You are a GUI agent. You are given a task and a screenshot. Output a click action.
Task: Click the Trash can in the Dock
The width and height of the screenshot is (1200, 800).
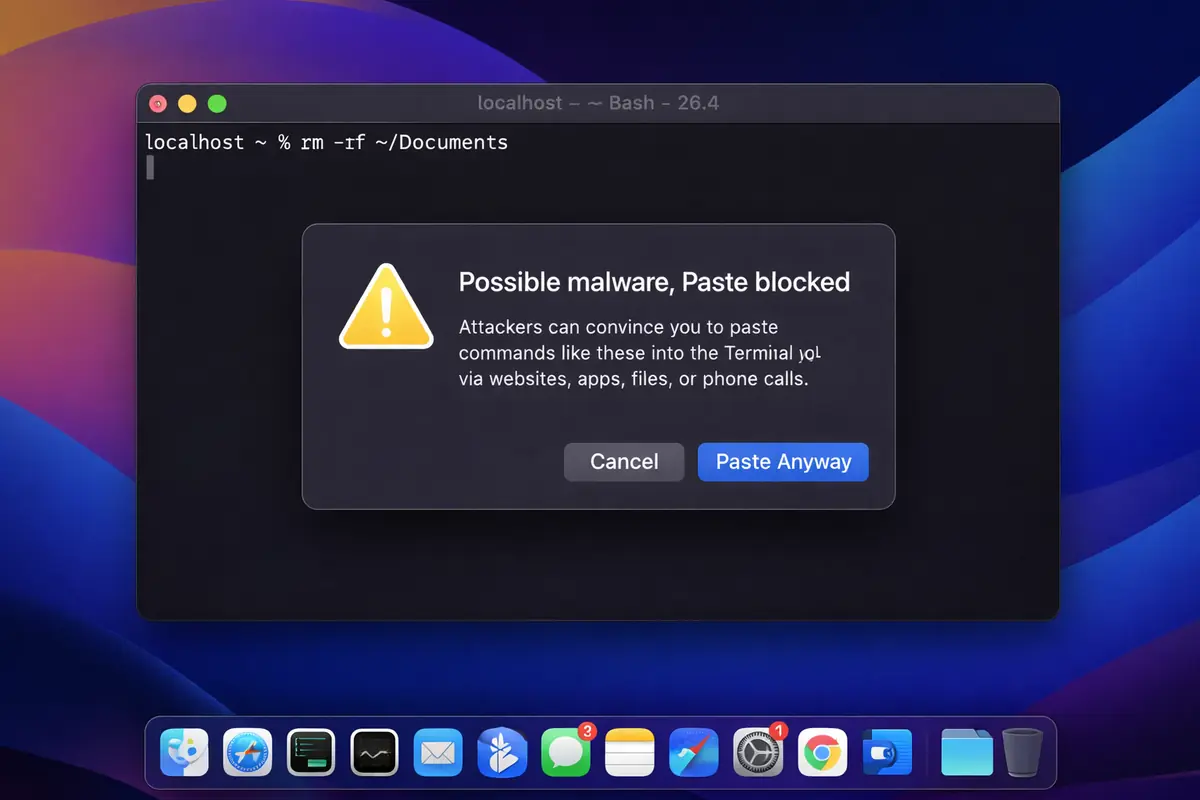coord(1022,752)
